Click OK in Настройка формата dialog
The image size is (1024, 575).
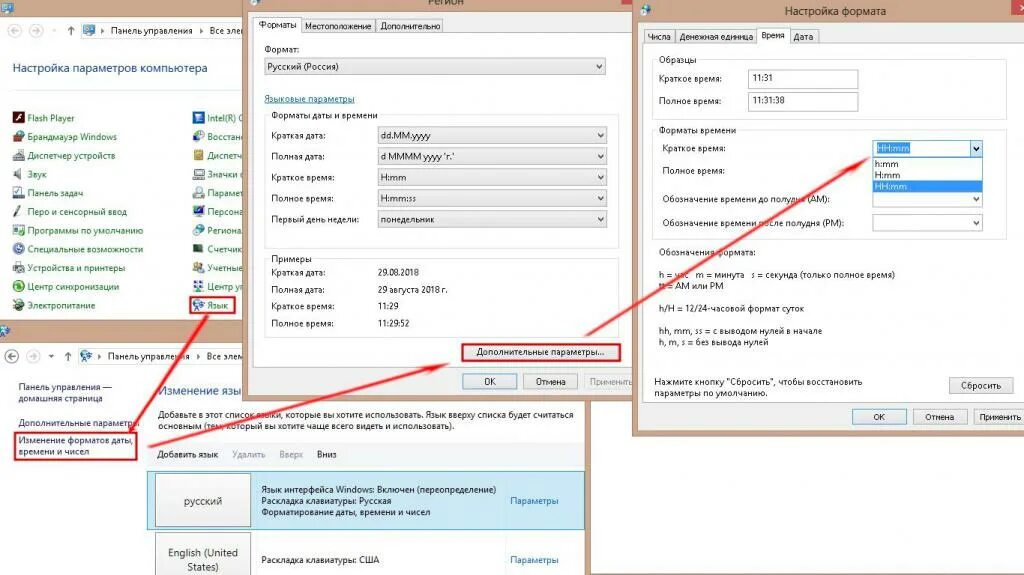tap(879, 417)
